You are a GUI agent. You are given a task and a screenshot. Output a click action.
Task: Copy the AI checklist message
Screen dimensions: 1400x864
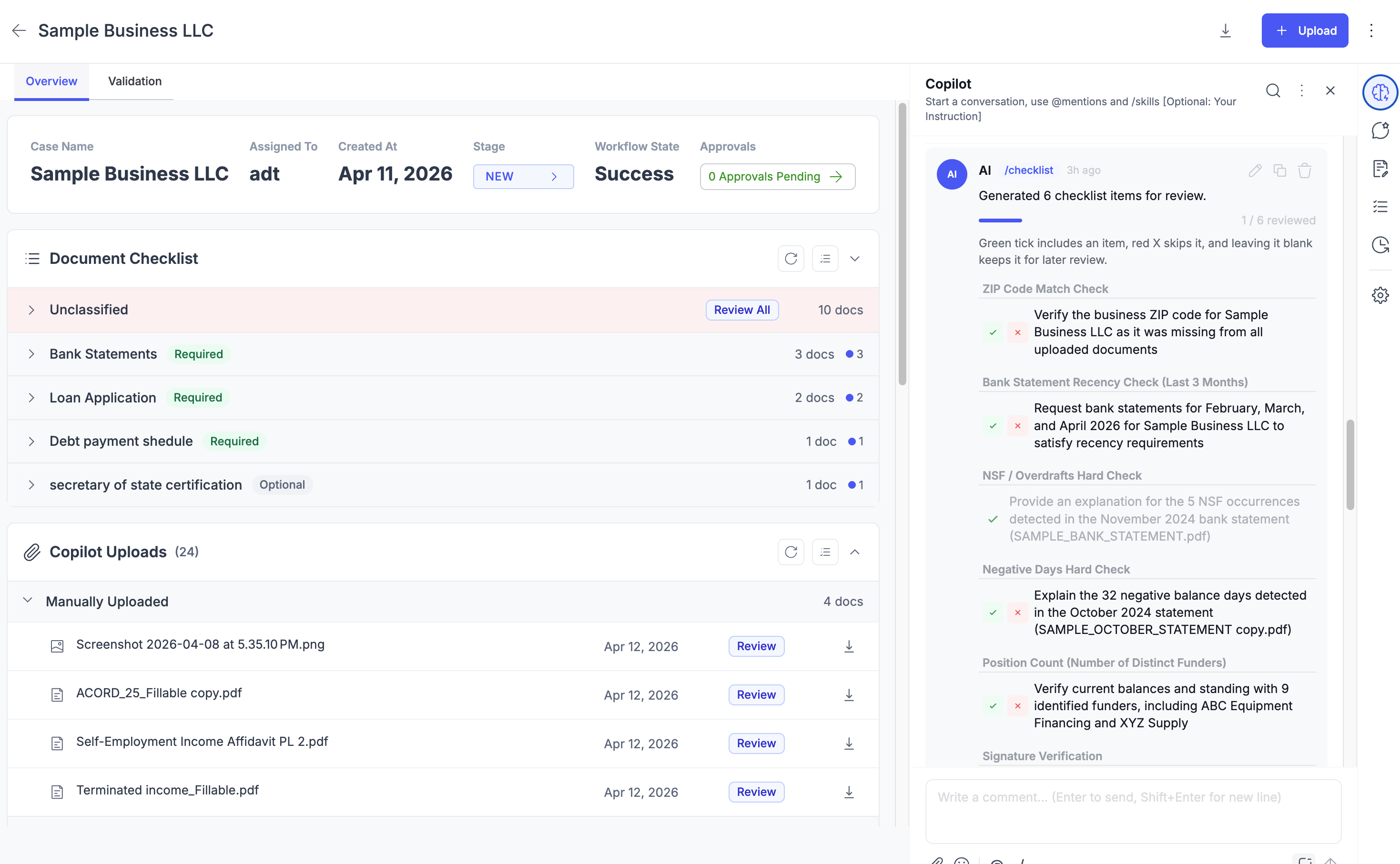tap(1279, 171)
